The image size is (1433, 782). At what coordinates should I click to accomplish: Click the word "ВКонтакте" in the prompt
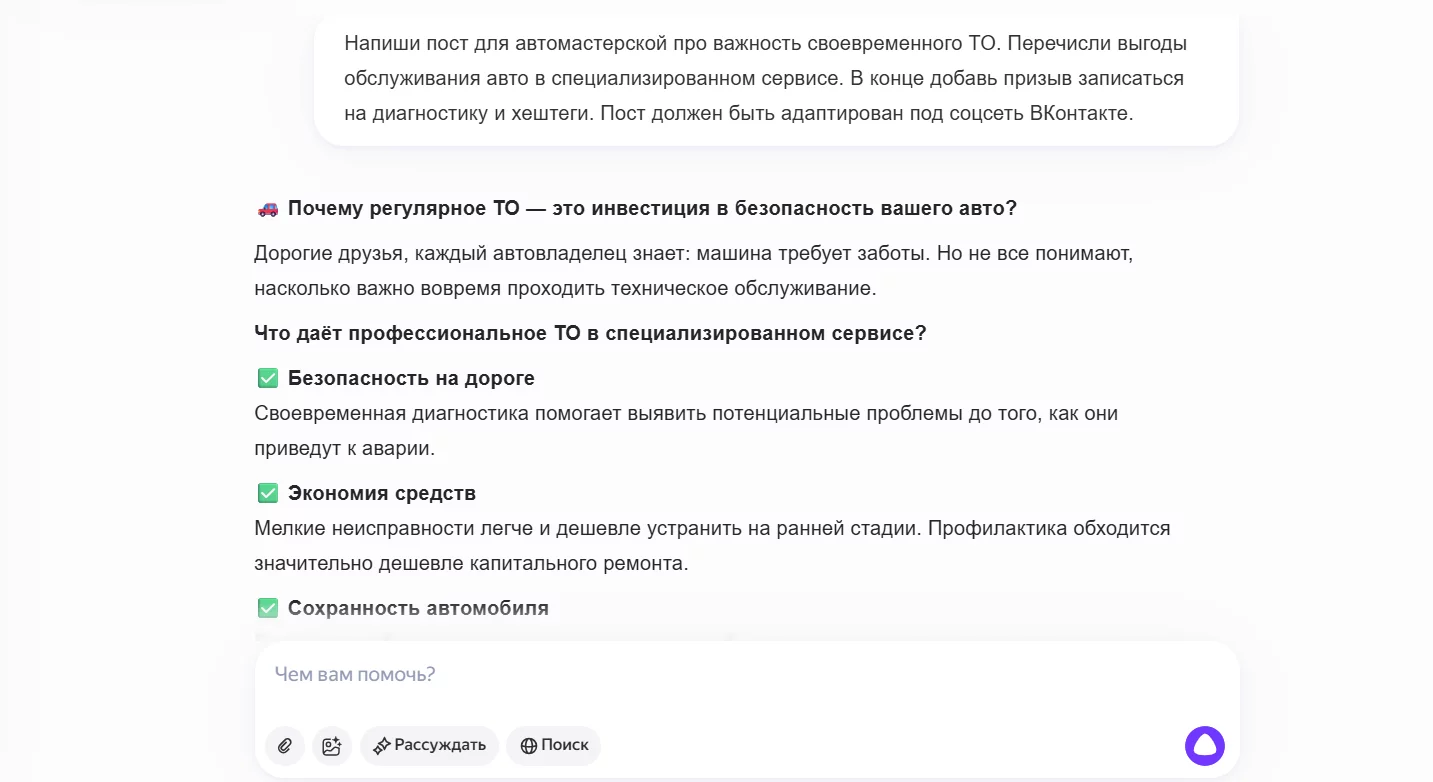(1080, 113)
